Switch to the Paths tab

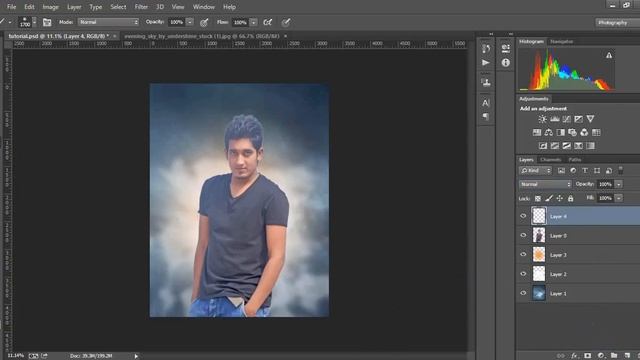(x=575, y=160)
